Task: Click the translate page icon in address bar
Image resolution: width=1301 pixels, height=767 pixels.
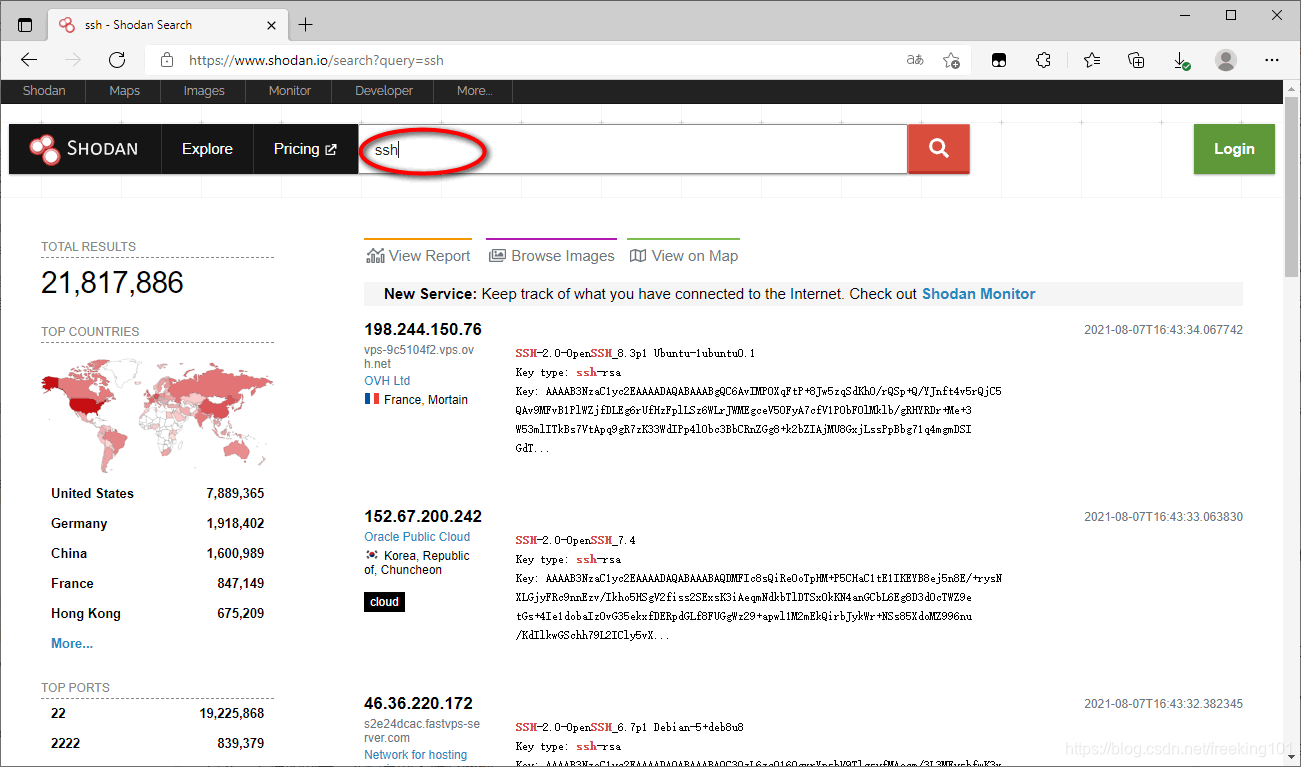Action: click(915, 60)
